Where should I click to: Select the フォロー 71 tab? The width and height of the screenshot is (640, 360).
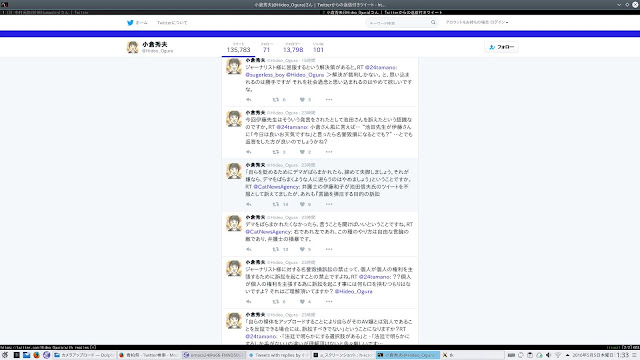(267, 48)
